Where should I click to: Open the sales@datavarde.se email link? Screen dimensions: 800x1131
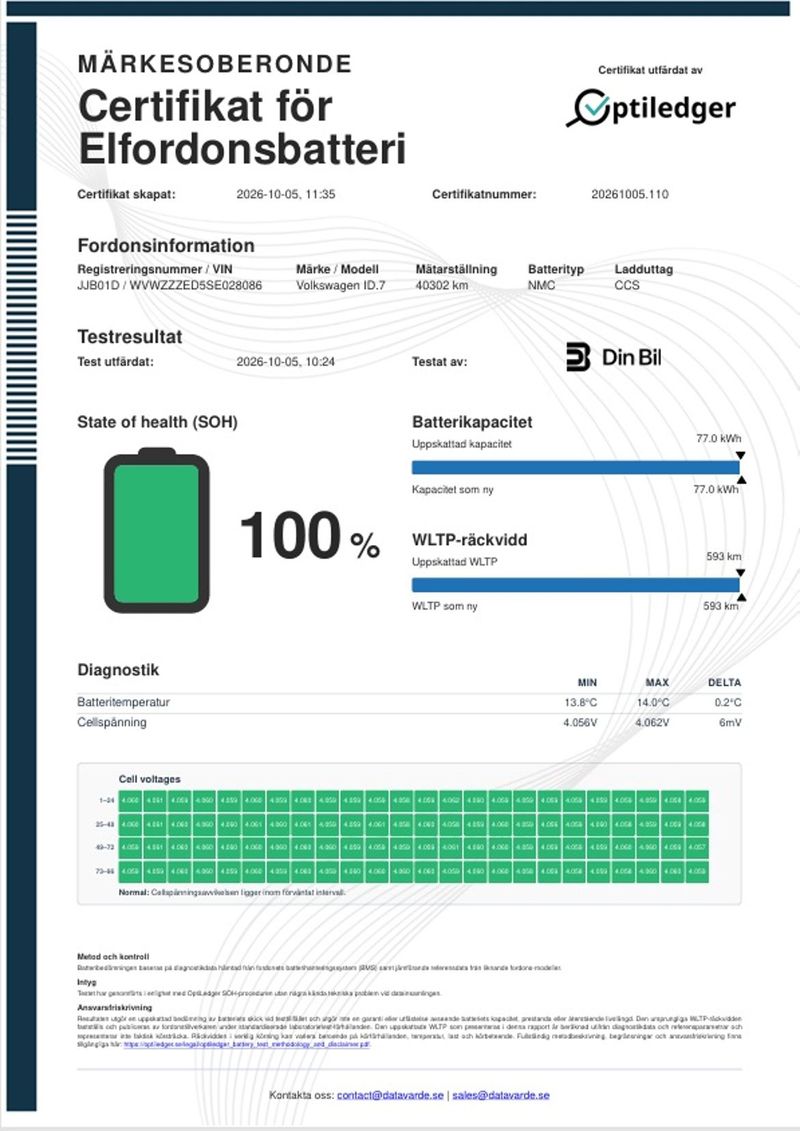501,1095
